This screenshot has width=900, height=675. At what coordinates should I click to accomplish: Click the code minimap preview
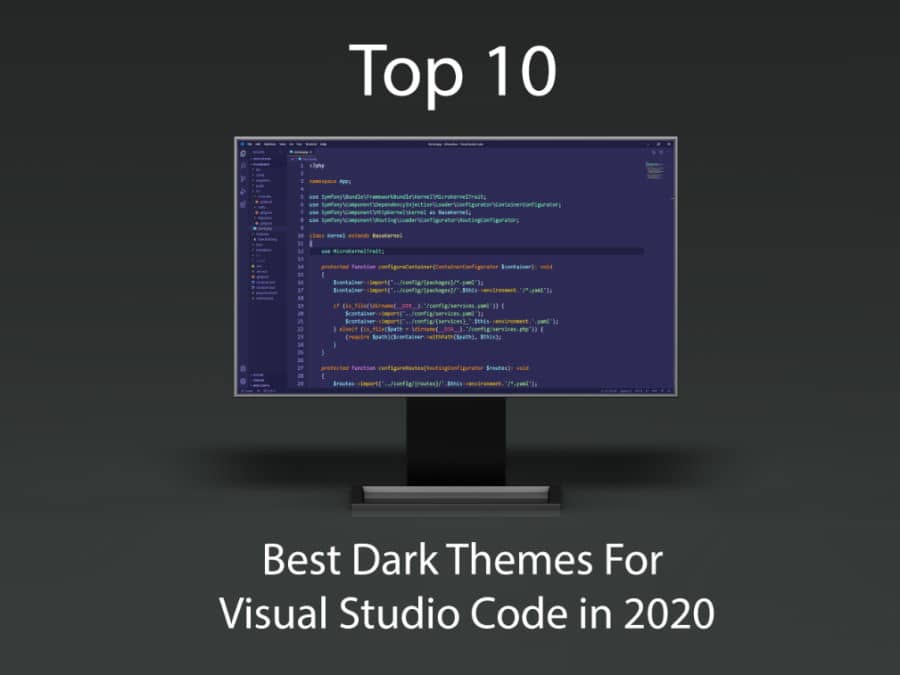(653, 172)
